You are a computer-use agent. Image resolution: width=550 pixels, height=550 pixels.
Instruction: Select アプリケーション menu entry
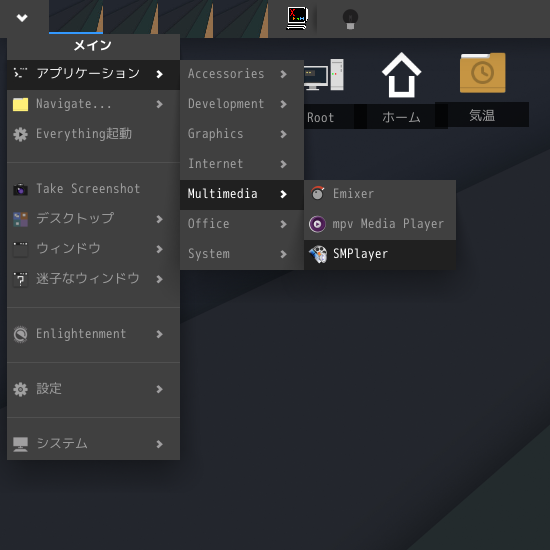click(93, 74)
